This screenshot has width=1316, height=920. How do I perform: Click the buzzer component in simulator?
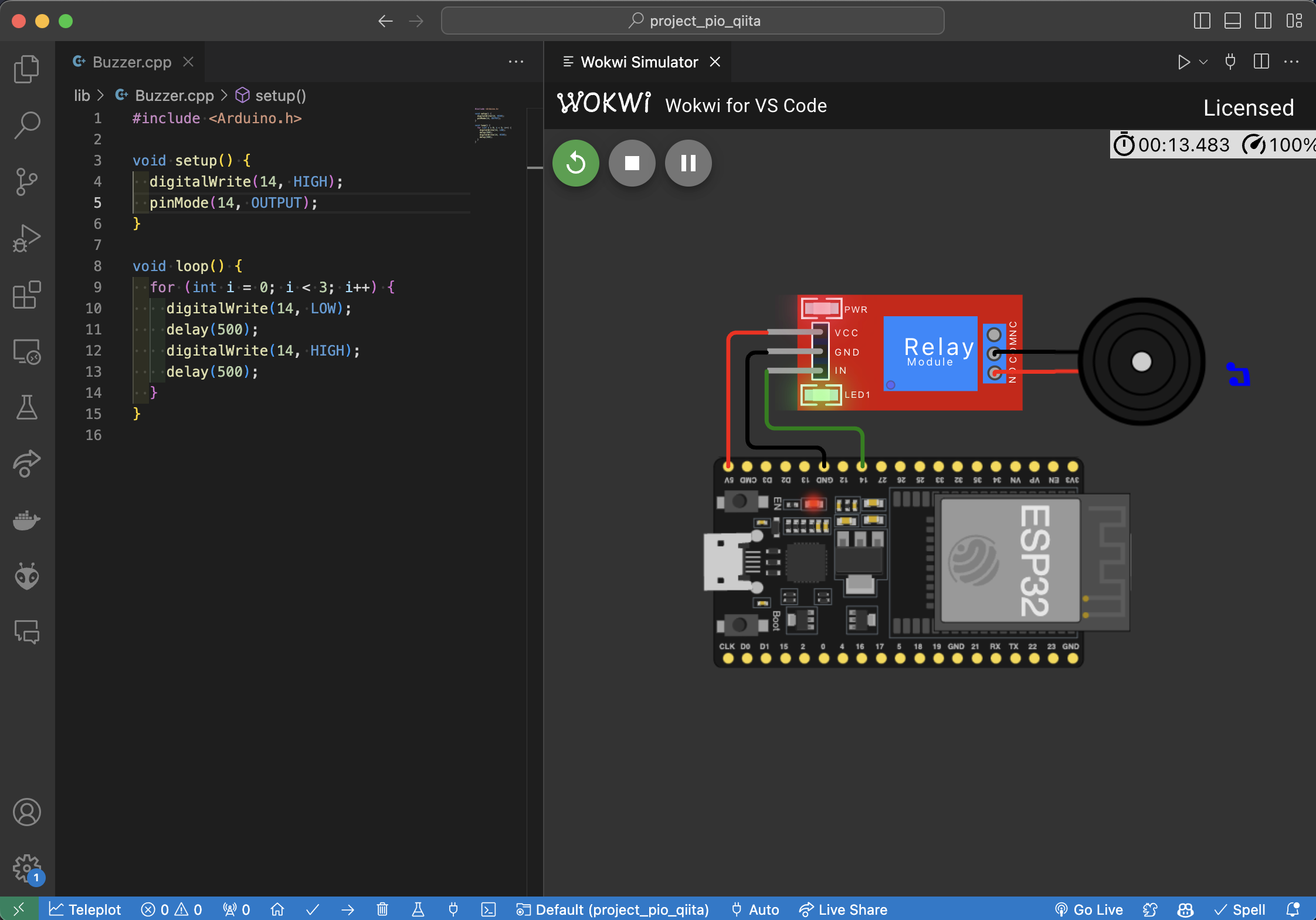pos(1141,361)
